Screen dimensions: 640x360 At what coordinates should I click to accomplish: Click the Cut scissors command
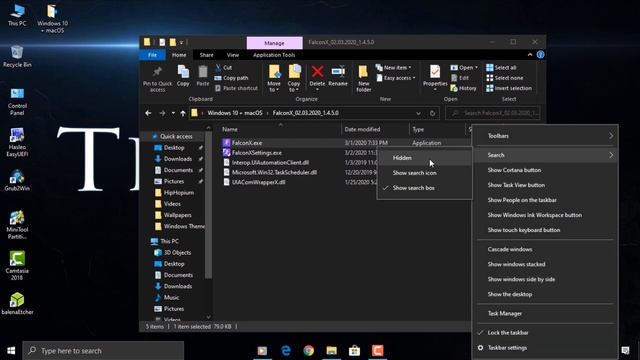[223, 67]
